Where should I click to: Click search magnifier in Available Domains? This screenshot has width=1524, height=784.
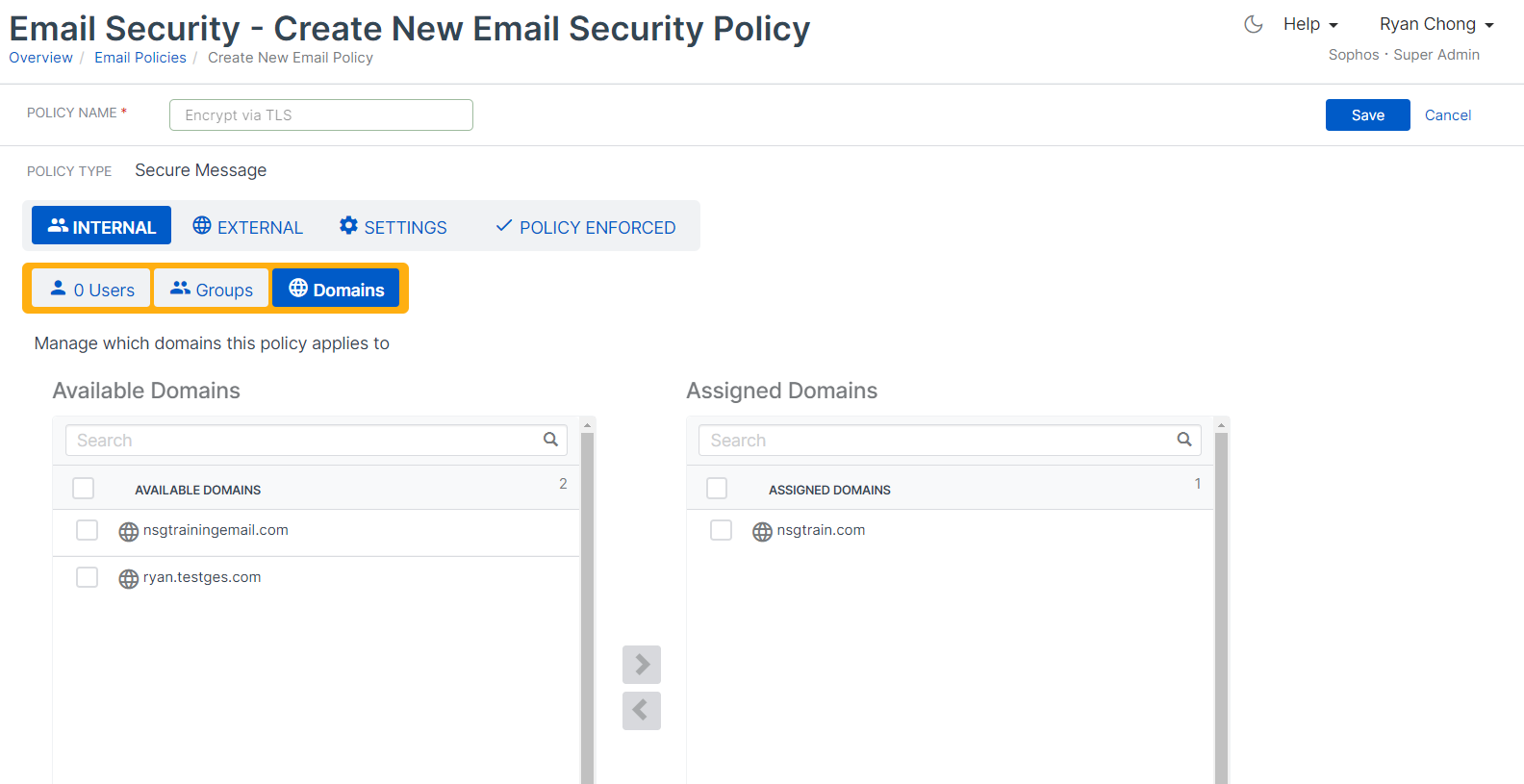click(x=550, y=440)
